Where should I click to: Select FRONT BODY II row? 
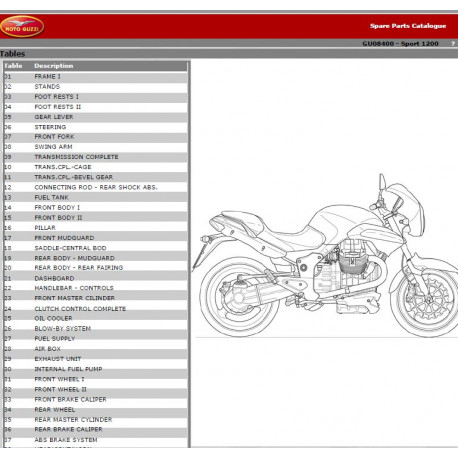[x=96, y=218]
